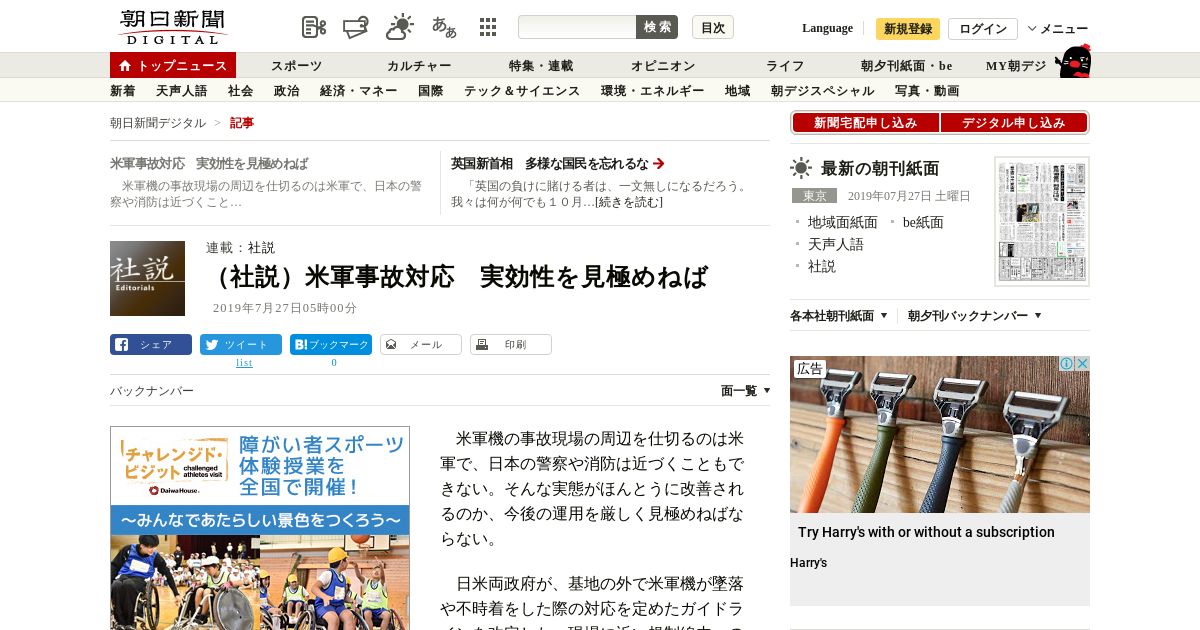Open 天声人語 in the 朝刊紙面 list
Image resolution: width=1200 pixels, height=630 pixels.
[835, 244]
